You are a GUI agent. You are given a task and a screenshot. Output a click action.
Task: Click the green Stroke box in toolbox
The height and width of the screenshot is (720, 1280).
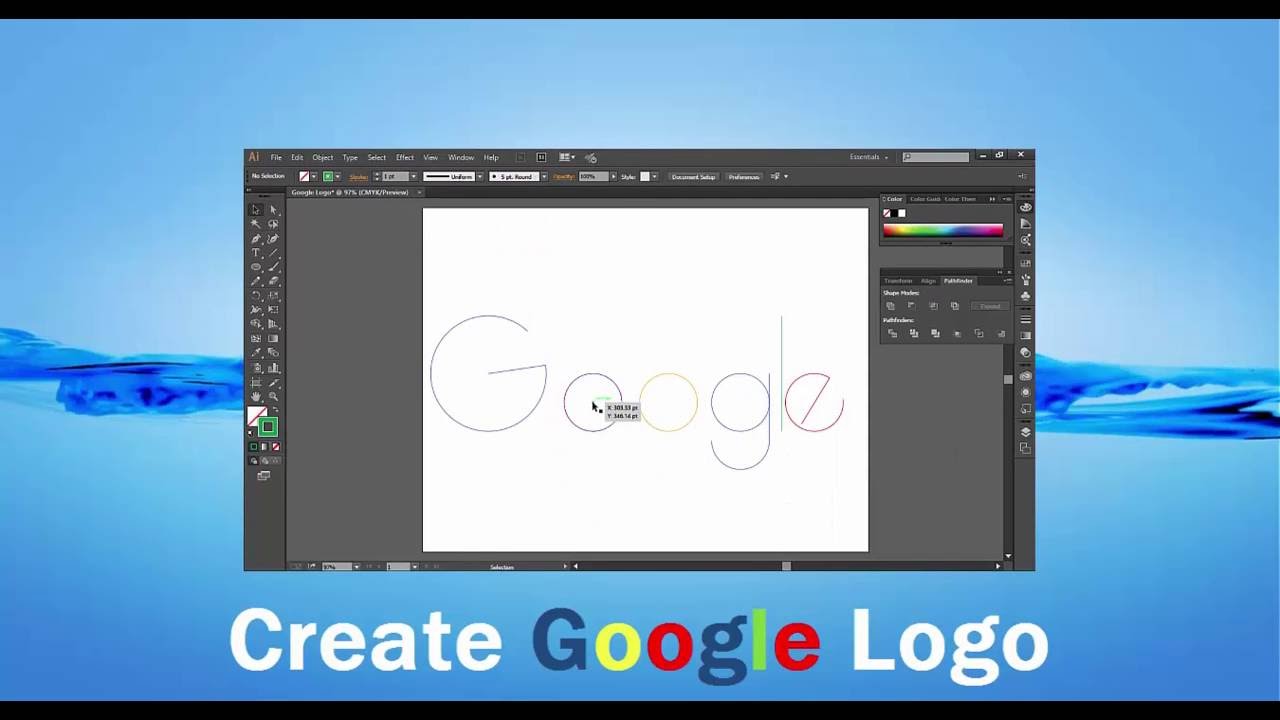[x=268, y=427]
